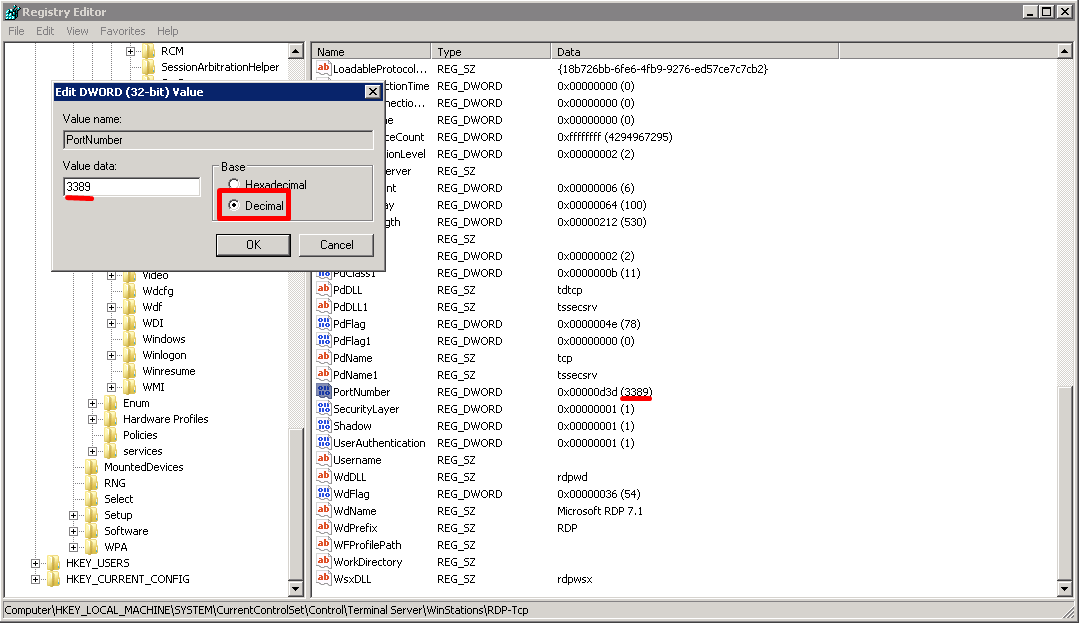Viewport: 1079px width, 623px height.
Task: Open the Favorites menu
Action: 122,31
